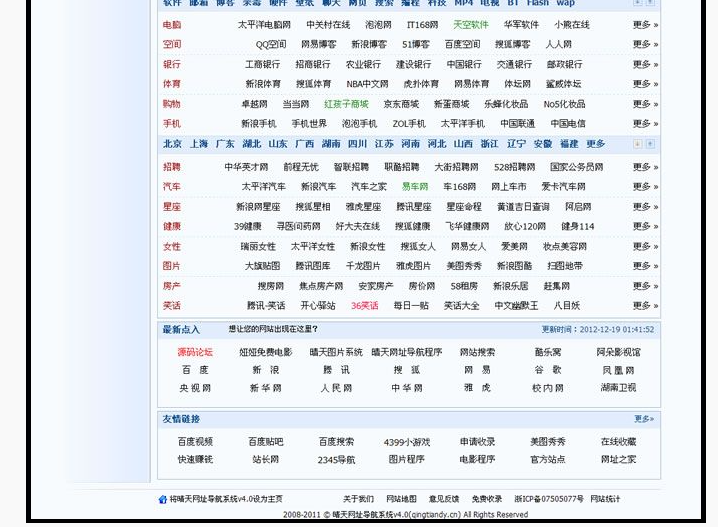Viewport: 723px width, 527px height.
Task: Open 网址之家 friend link
Action: click(x=618, y=460)
